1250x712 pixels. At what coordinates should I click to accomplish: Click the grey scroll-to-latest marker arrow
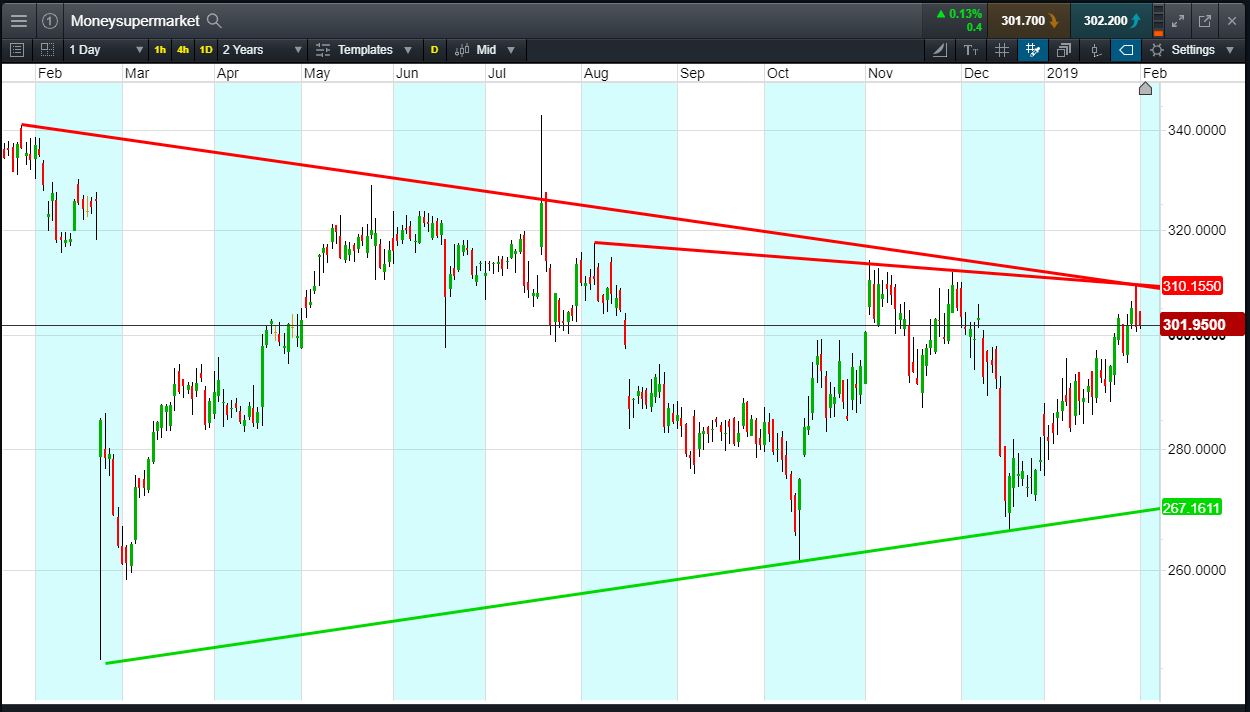tap(1146, 89)
